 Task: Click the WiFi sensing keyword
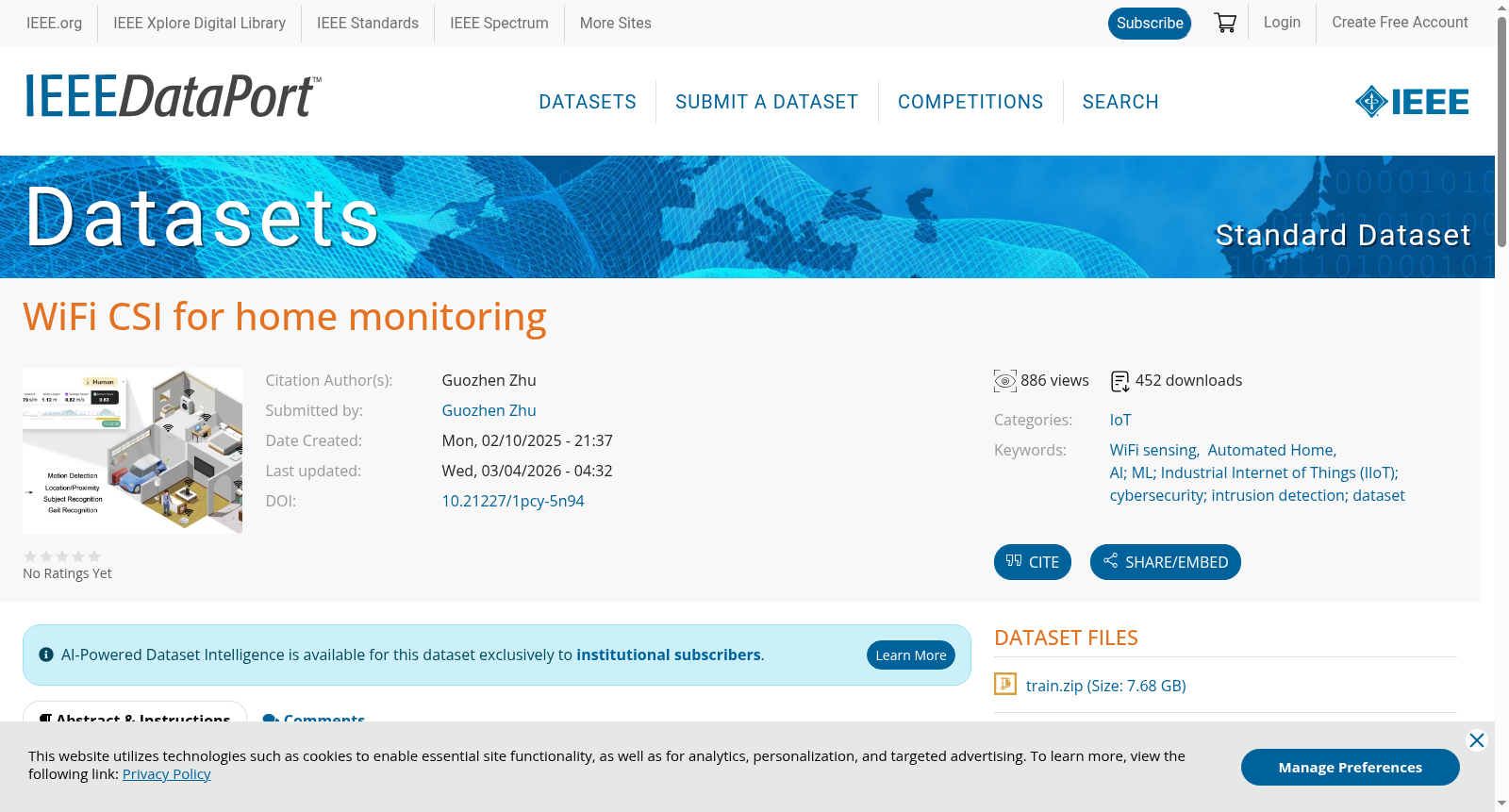point(1153,450)
